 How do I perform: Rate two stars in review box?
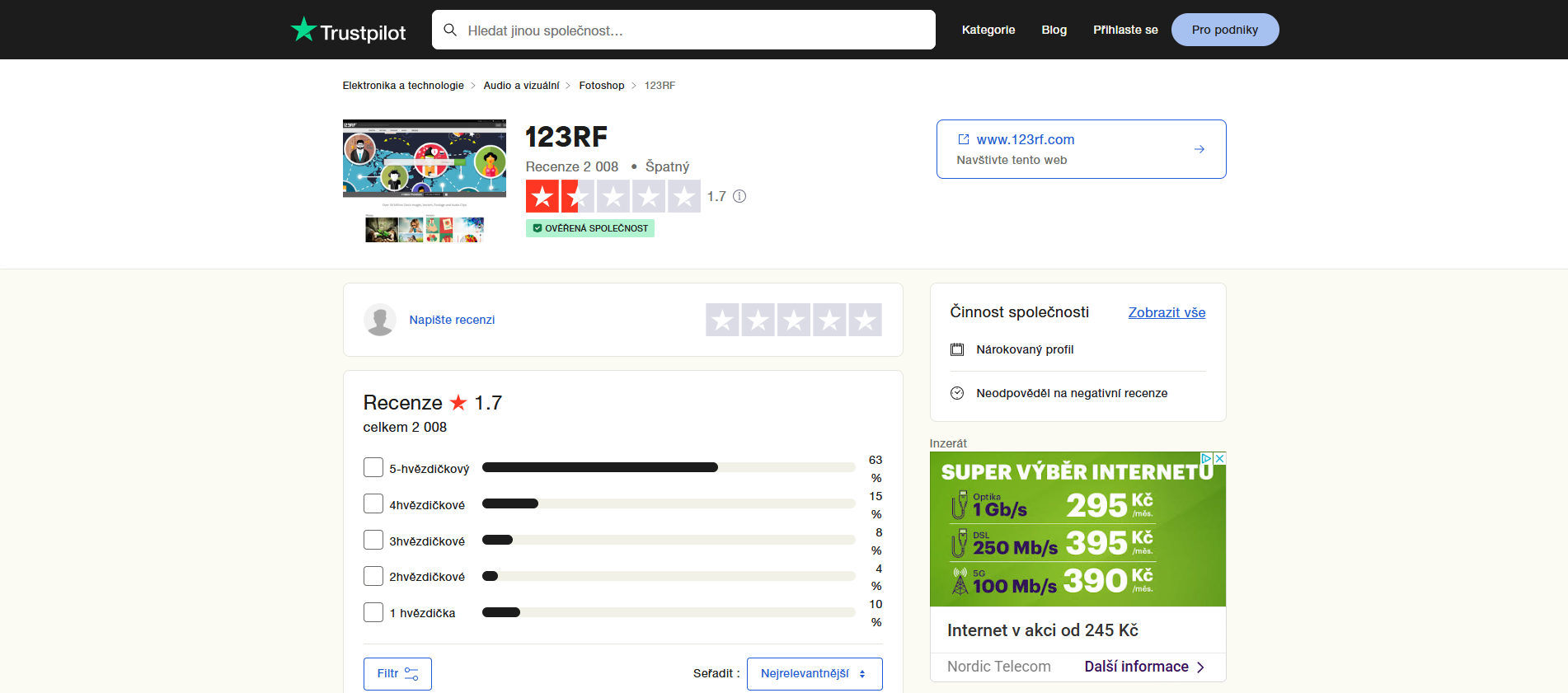point(758,320)
